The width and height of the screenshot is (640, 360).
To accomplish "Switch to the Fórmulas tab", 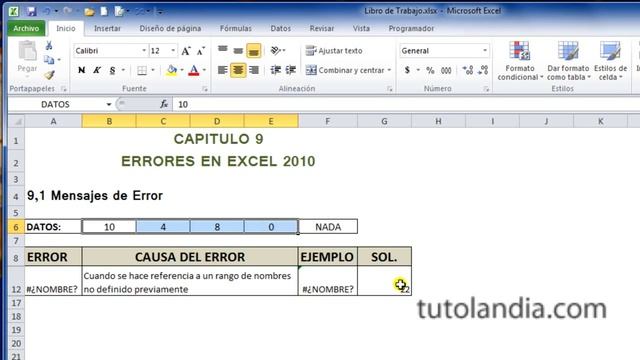I will (x=236, y=28).
